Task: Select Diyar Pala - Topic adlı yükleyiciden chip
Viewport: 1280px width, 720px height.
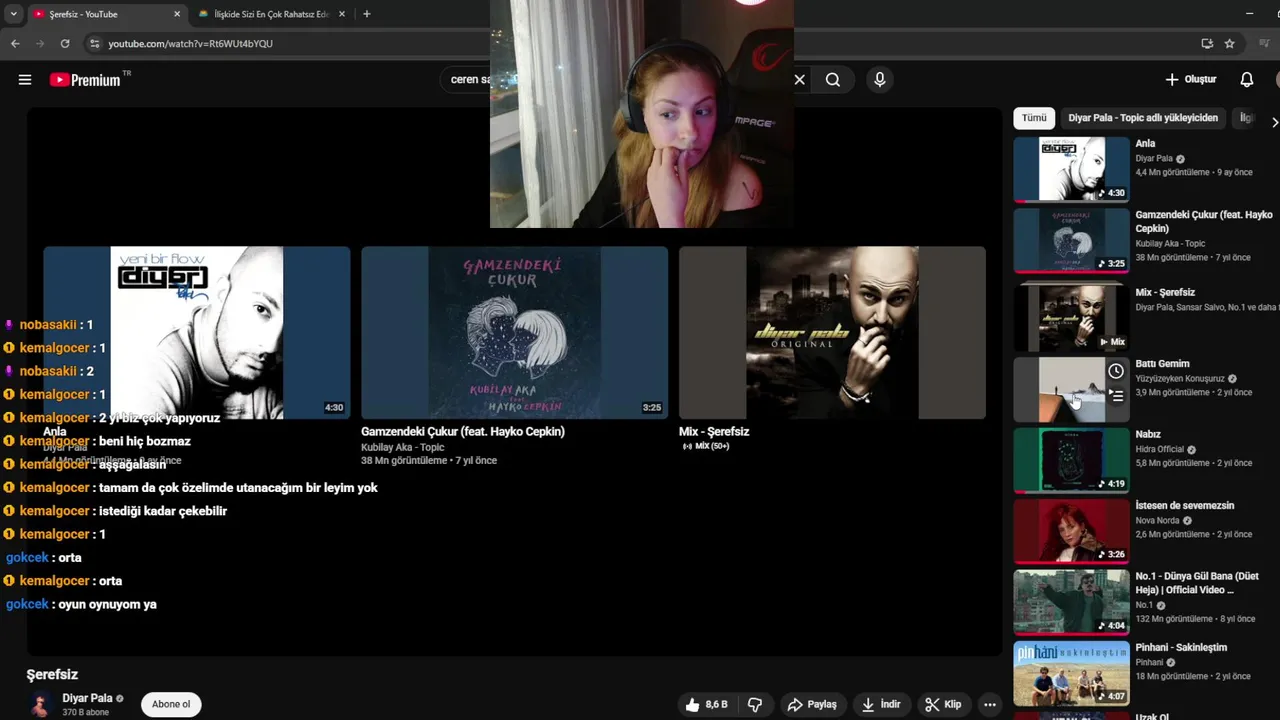Action: pyautogui.click(x=1143, y=118)
